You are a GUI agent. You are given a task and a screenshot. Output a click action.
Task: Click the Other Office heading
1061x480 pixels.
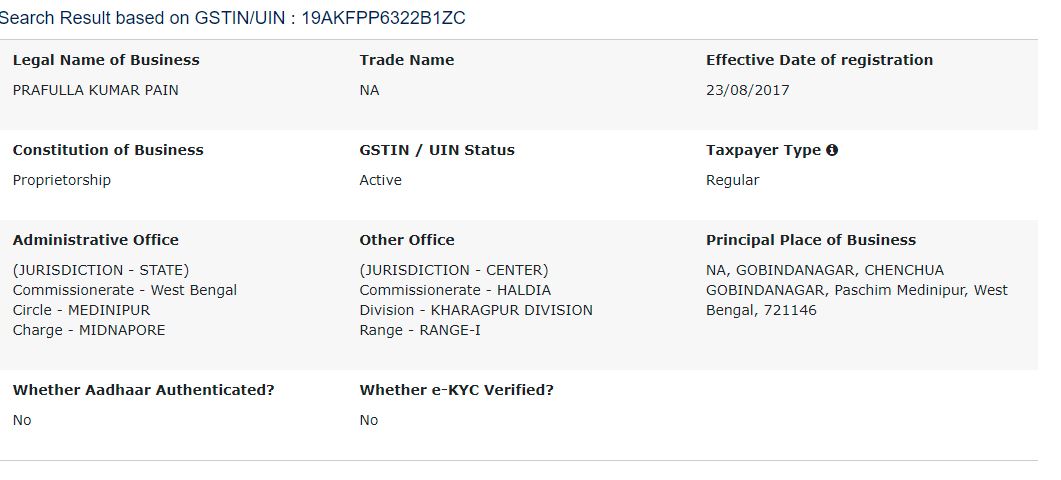(x=407, y=240)
